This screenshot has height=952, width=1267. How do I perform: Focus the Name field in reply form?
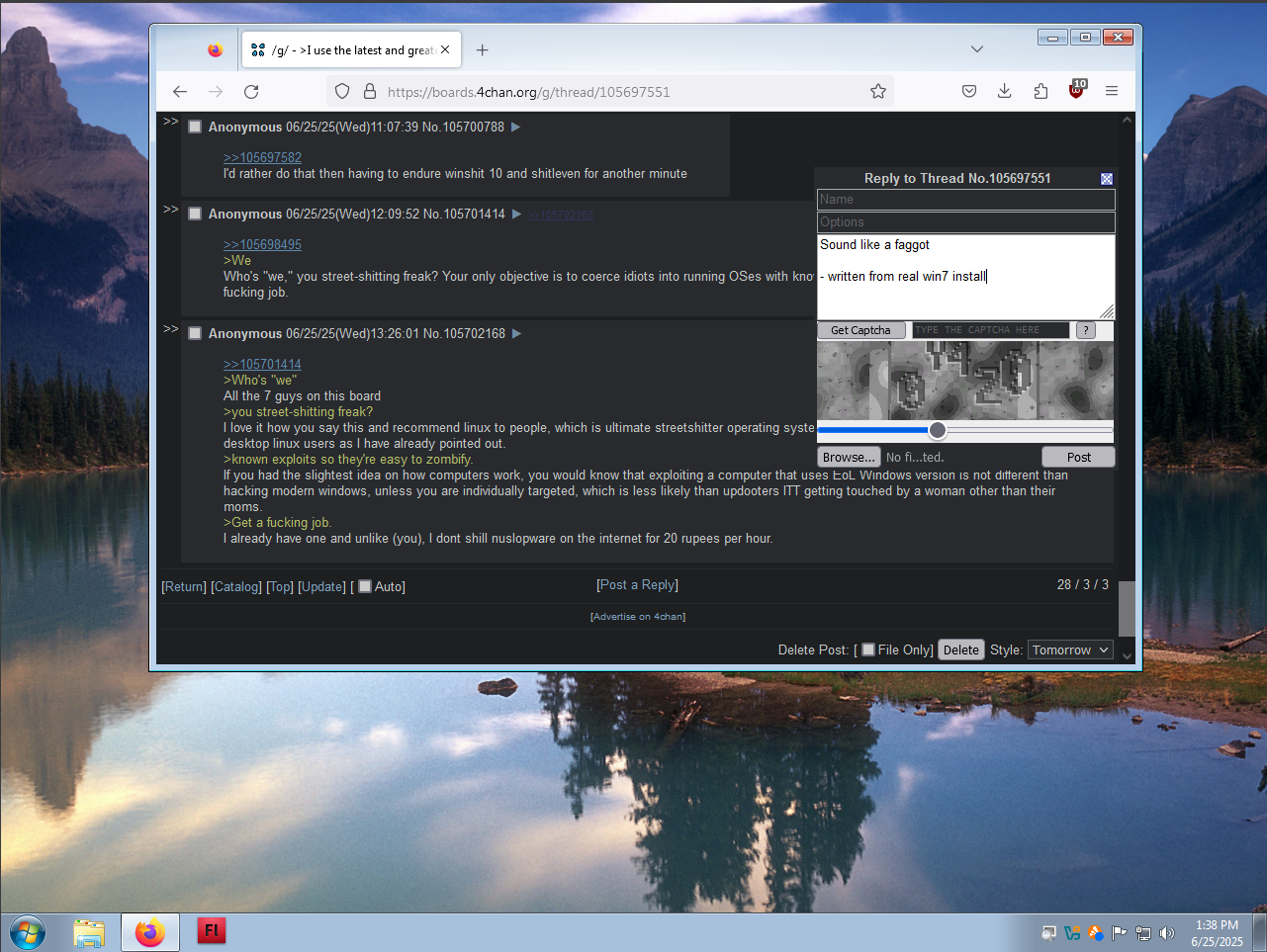coord(966,200)
